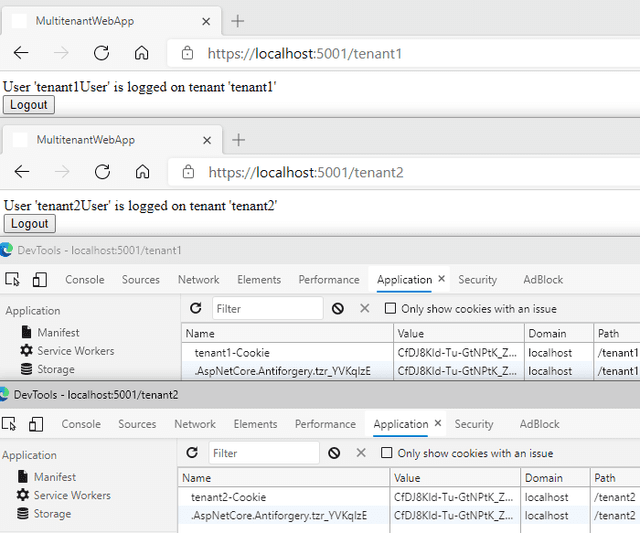Select Service Workers in tenant1 DevTools sidebar
Viewport: 640px width, 533px height.
pyautogui.click(x=75, y=351)
